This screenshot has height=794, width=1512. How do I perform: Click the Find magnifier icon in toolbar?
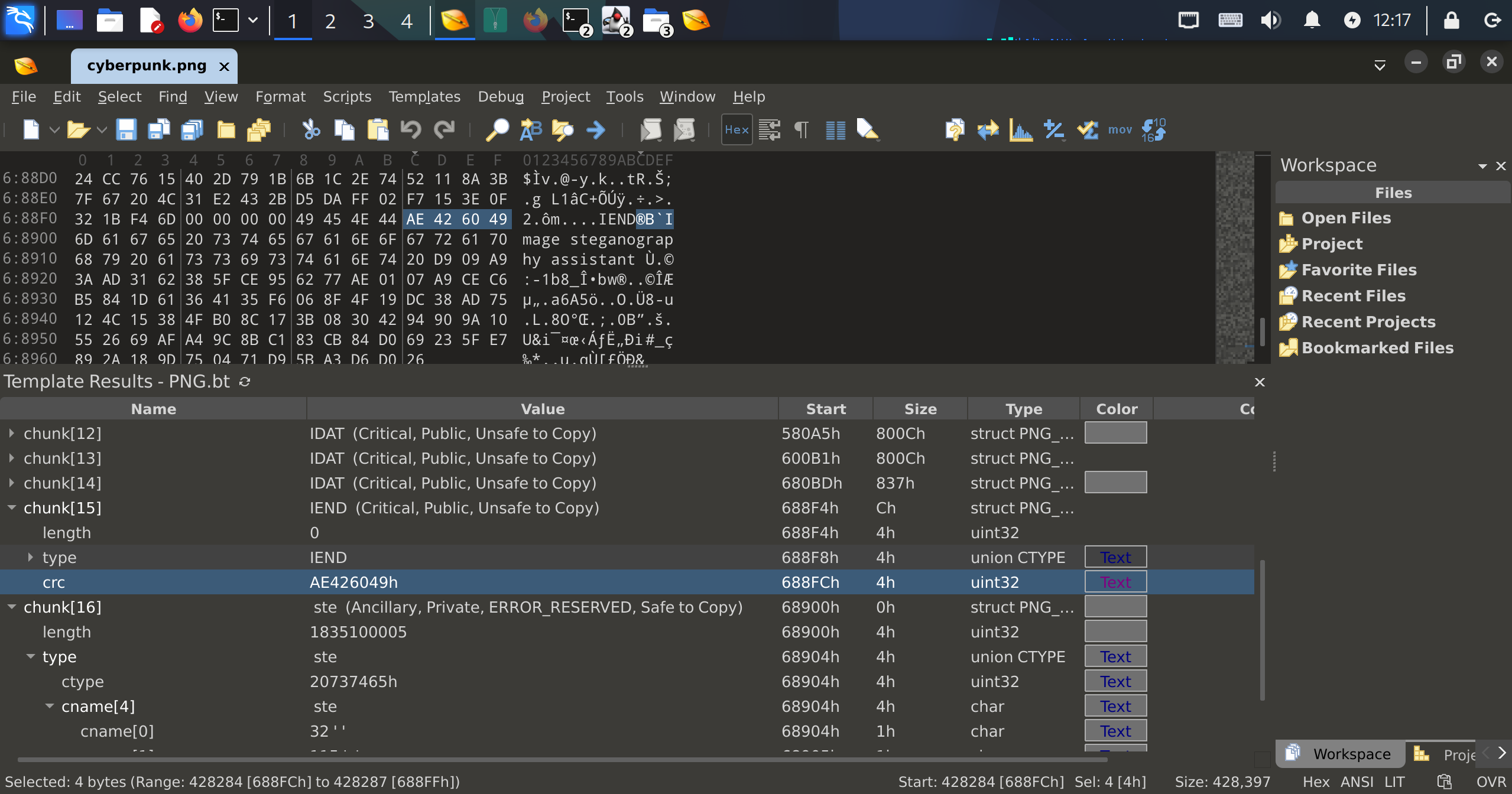click(497, 129)
